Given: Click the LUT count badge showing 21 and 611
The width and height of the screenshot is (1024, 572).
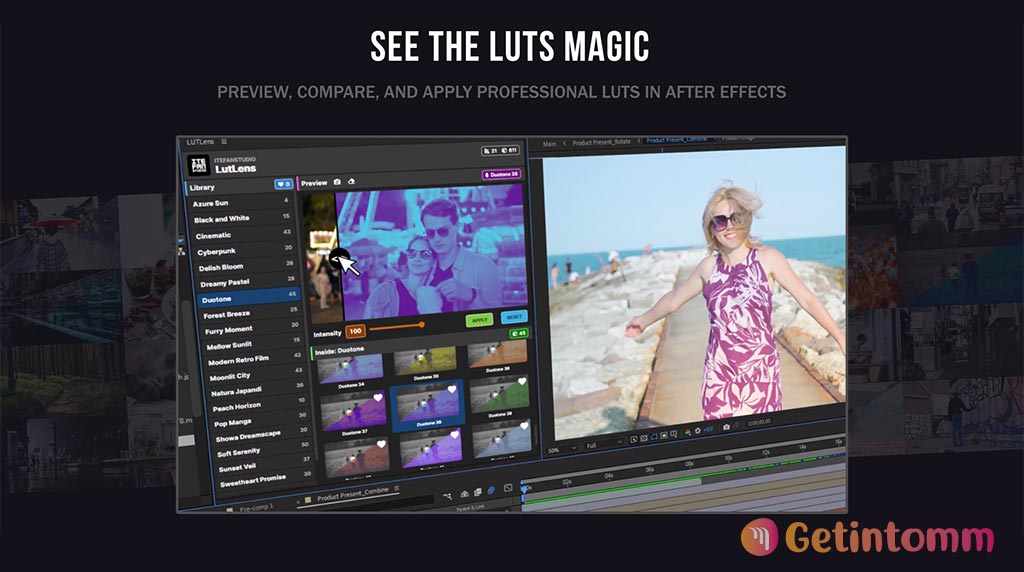Looking at the screenshot, I should point(500,150).
